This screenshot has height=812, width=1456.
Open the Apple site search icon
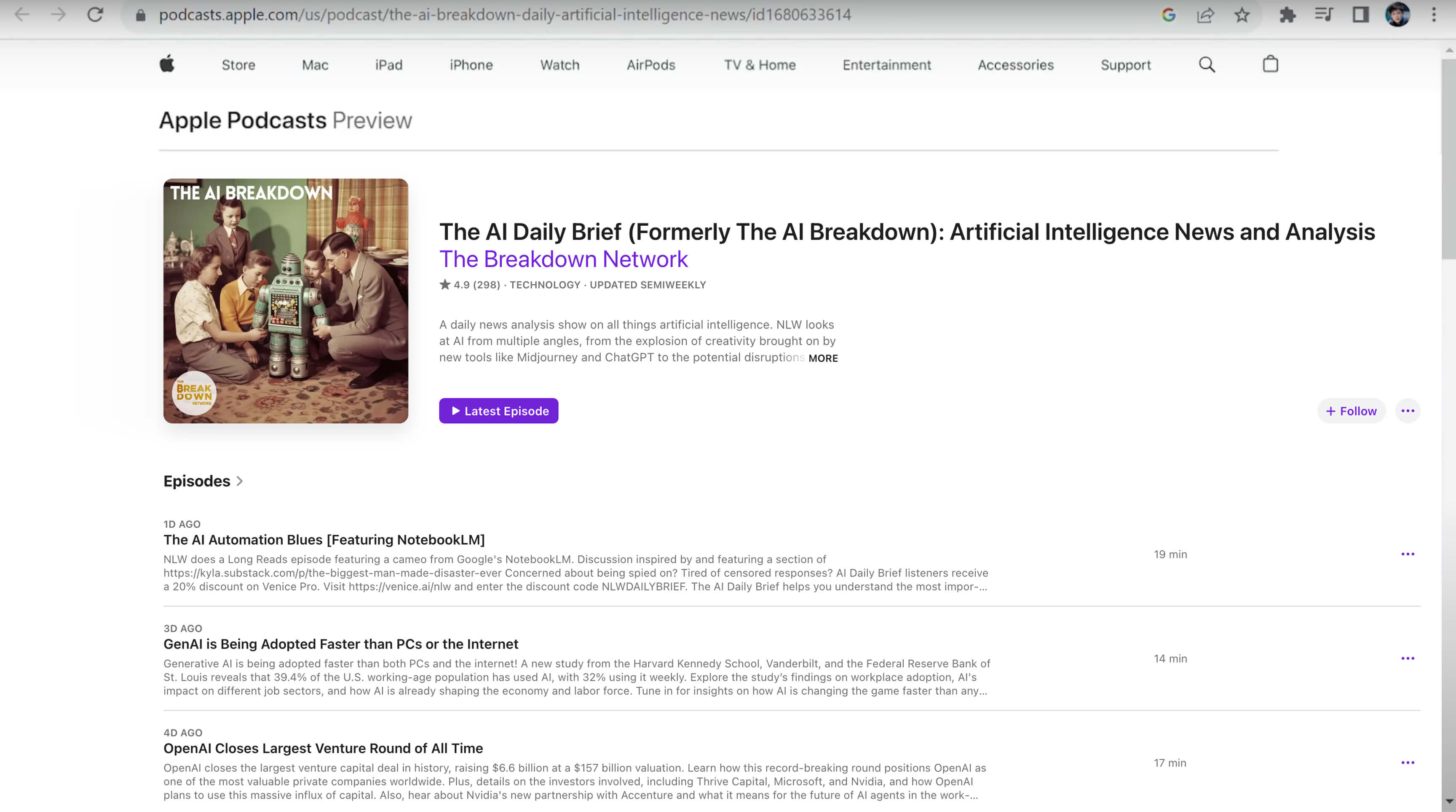point(1206,64)
